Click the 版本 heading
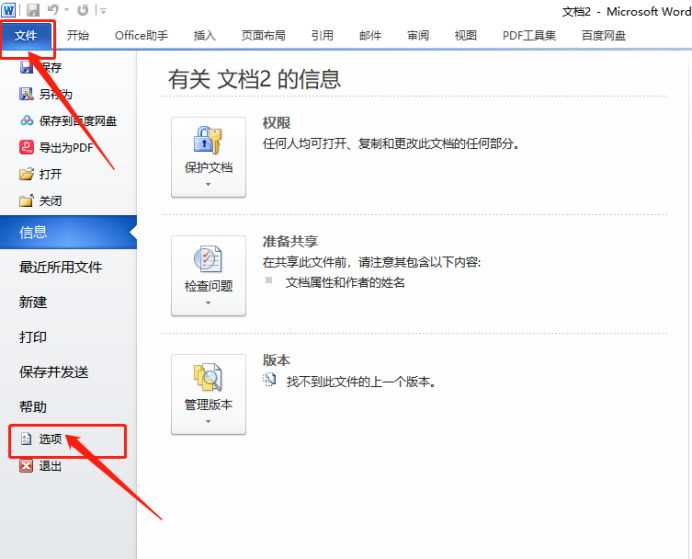 pos(276,360)
